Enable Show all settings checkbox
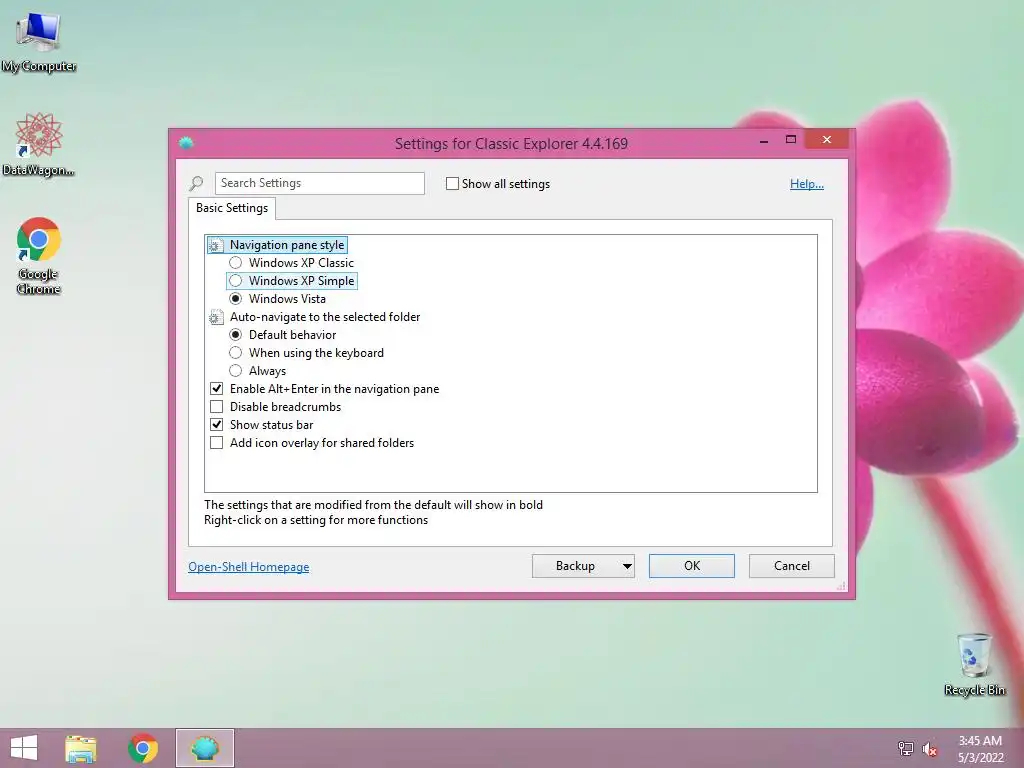The width and height of the screenshot is (1024, 768). (x=452, y=184)
